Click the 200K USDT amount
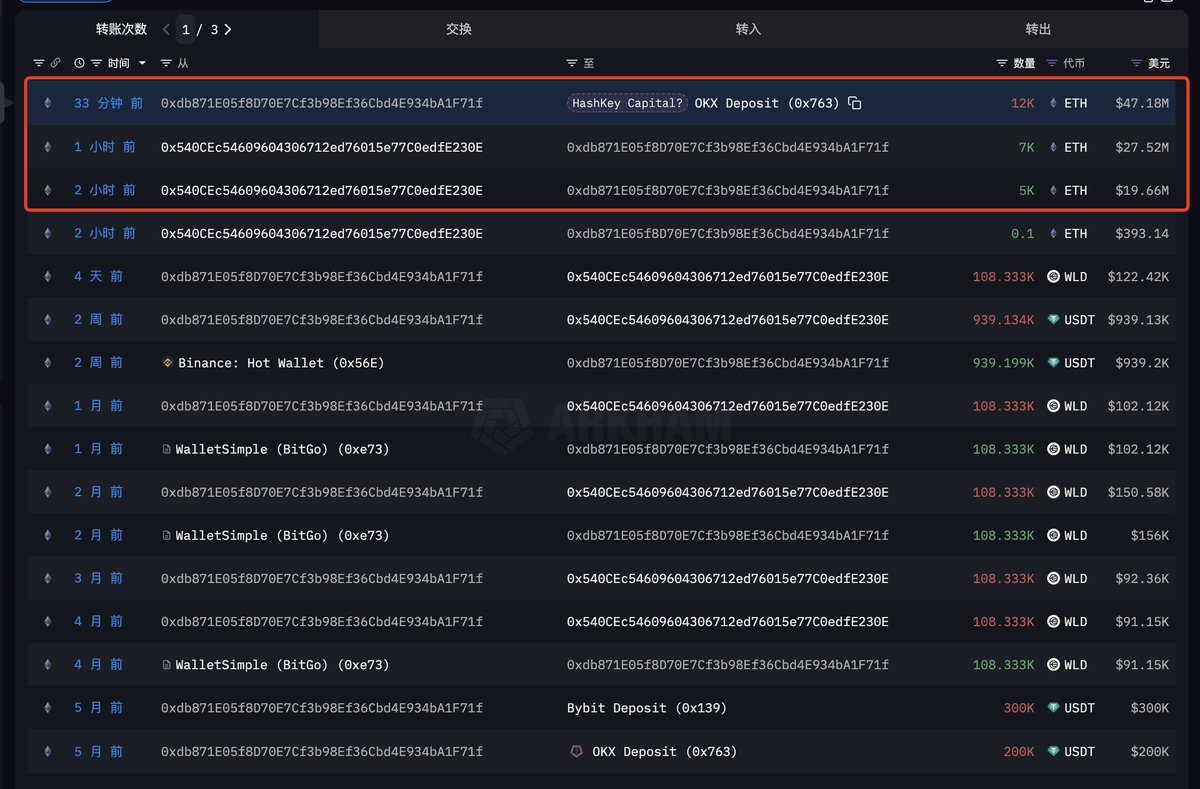 [x=1019, y=751]
